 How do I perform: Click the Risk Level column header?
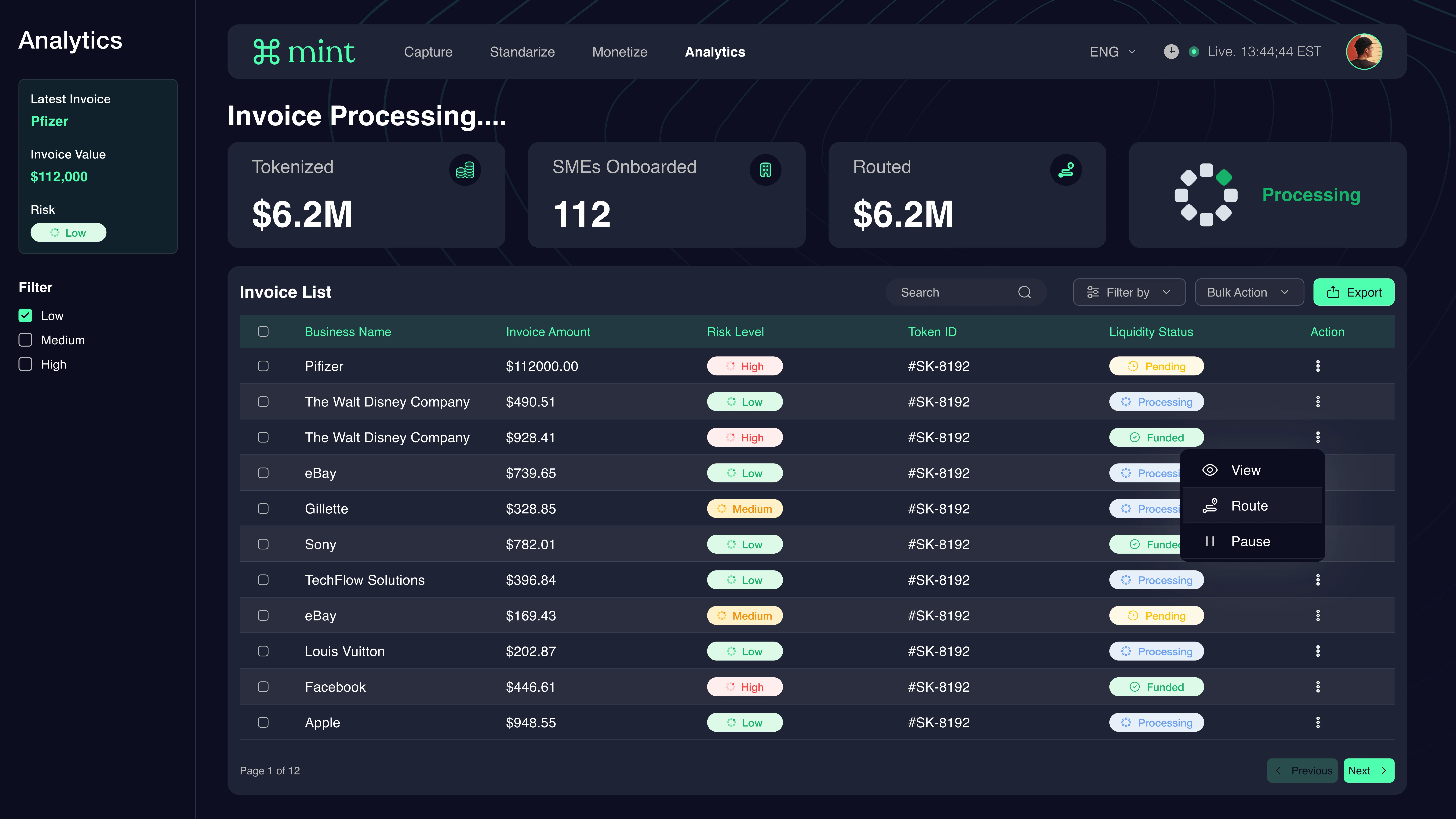pyautogui.click(x=735, y=332)
